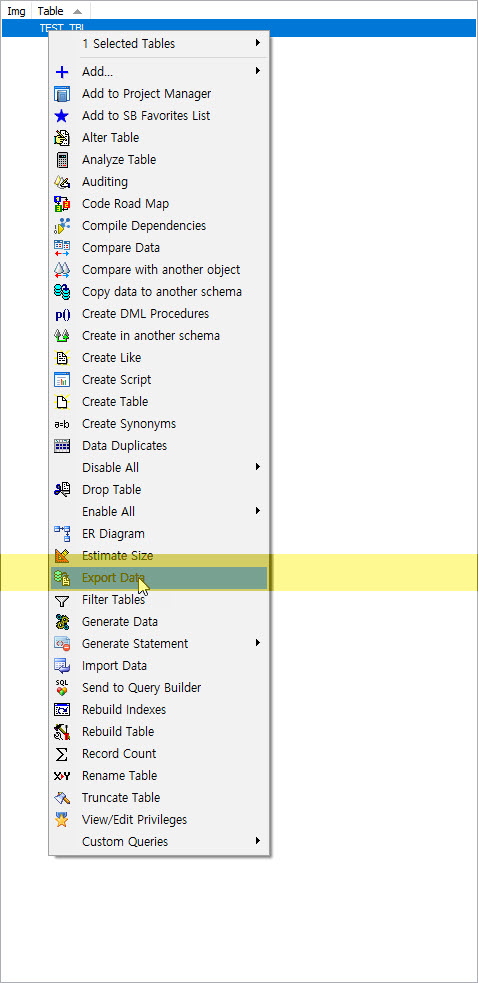Click the Analyze Table calculator icon
This screenshot has width=478, height=983.
tap(61, 160)
